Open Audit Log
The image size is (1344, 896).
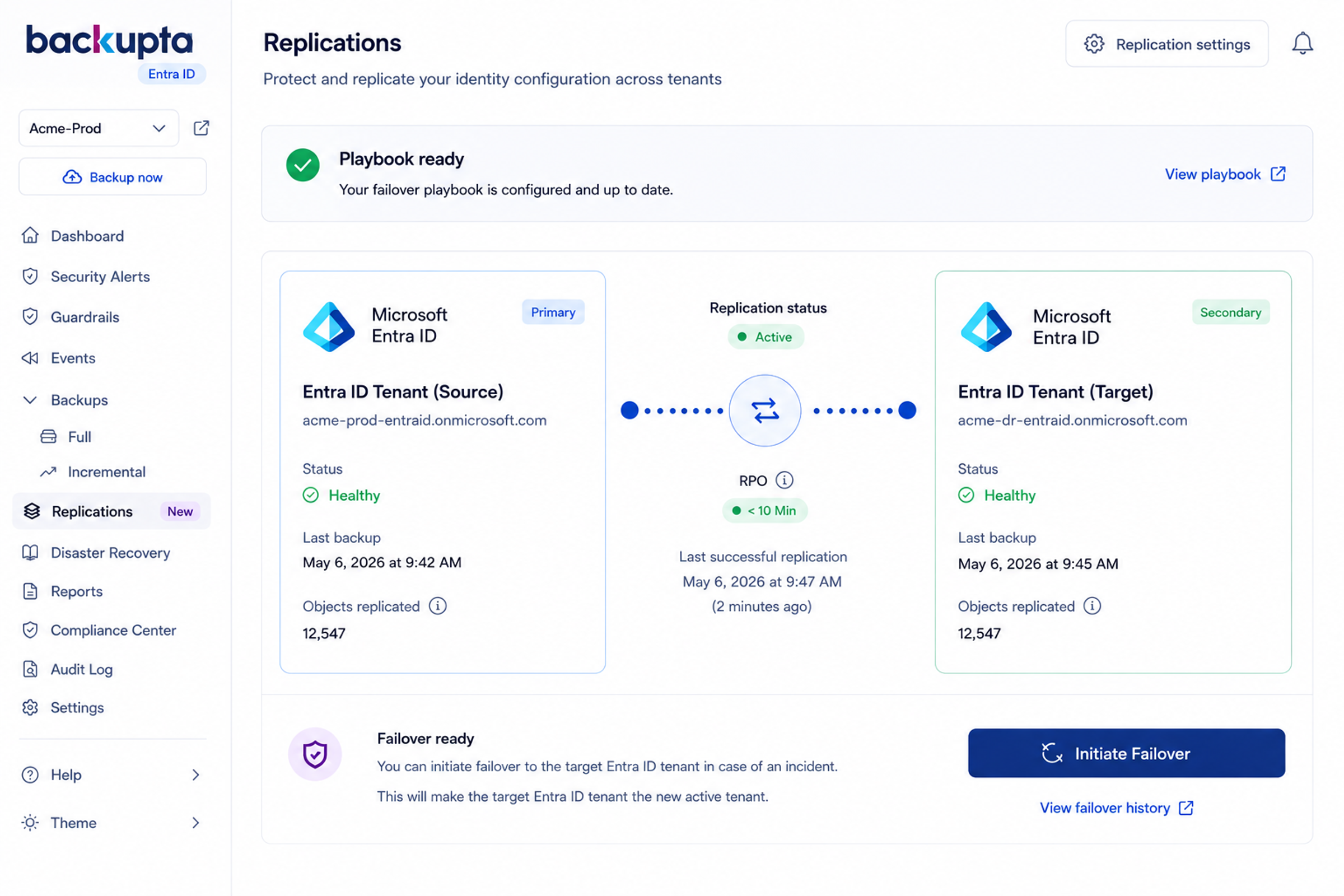(82, 669)
